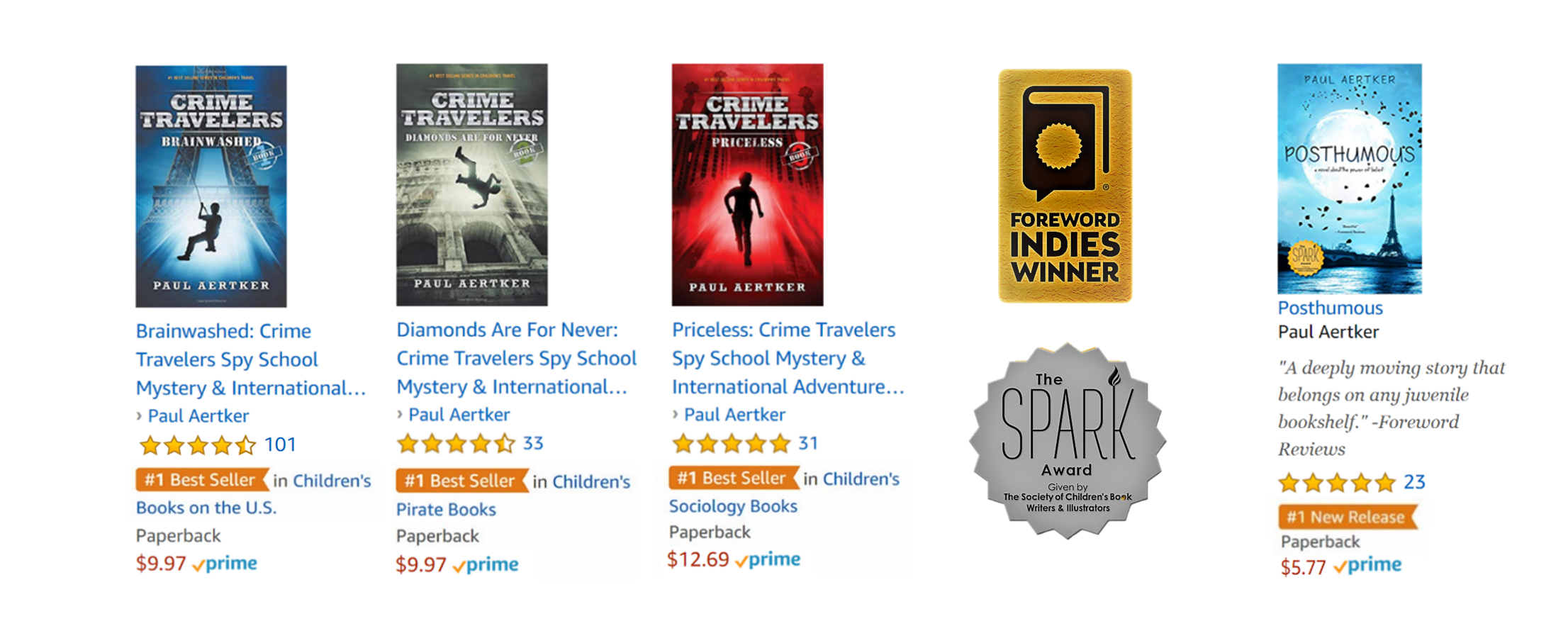Viewport: 1568px width, 626px height.
Task: Click the Foreword Indies Winner gold badge
Action: (1065, 186)
